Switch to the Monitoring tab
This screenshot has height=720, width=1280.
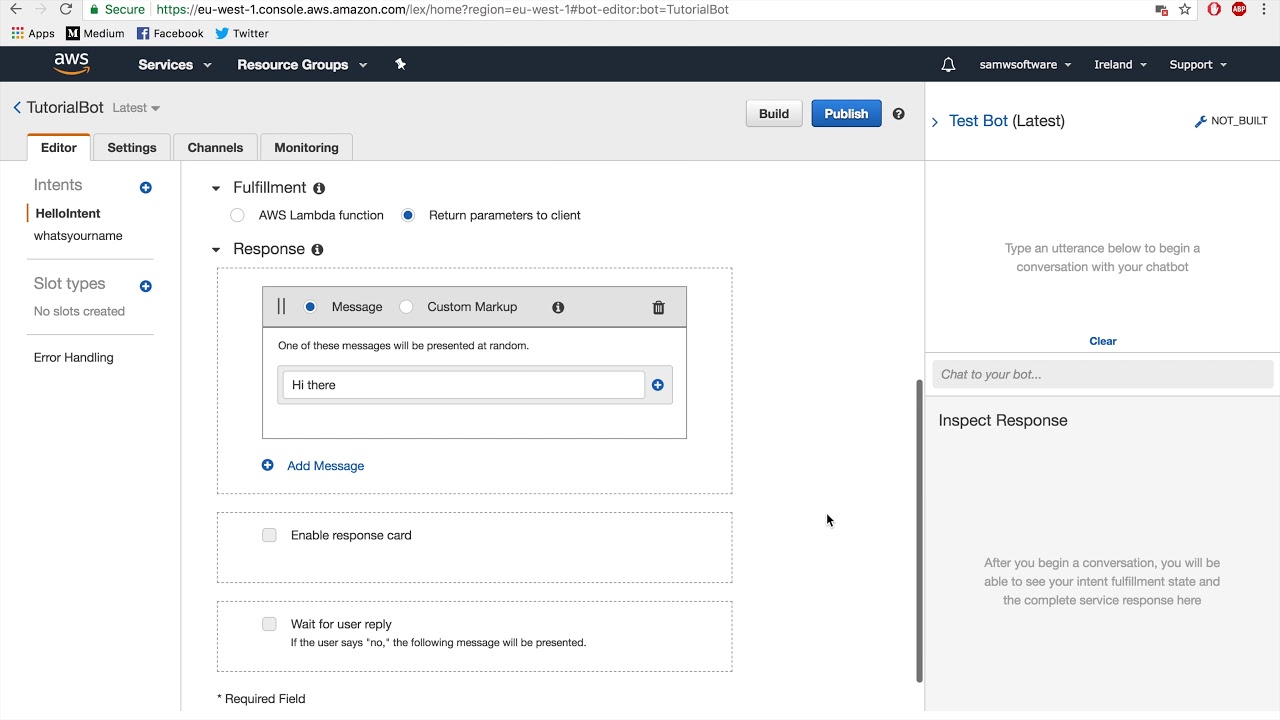(x=306, y=147)
